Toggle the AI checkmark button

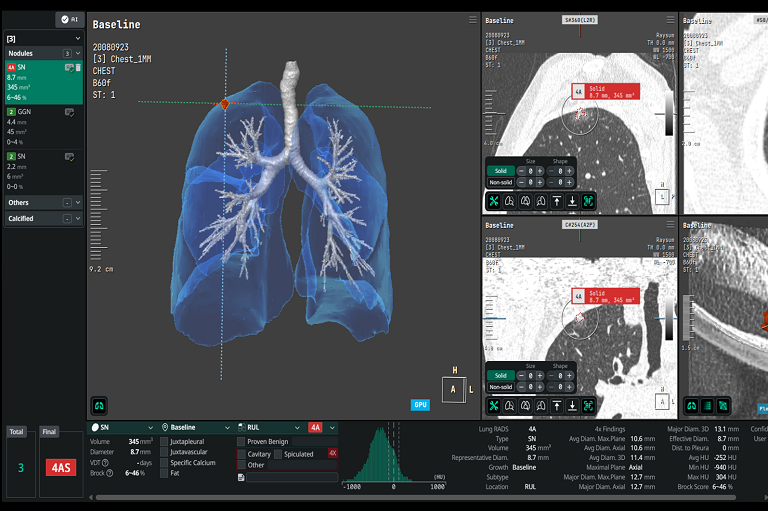click(70, 19)
